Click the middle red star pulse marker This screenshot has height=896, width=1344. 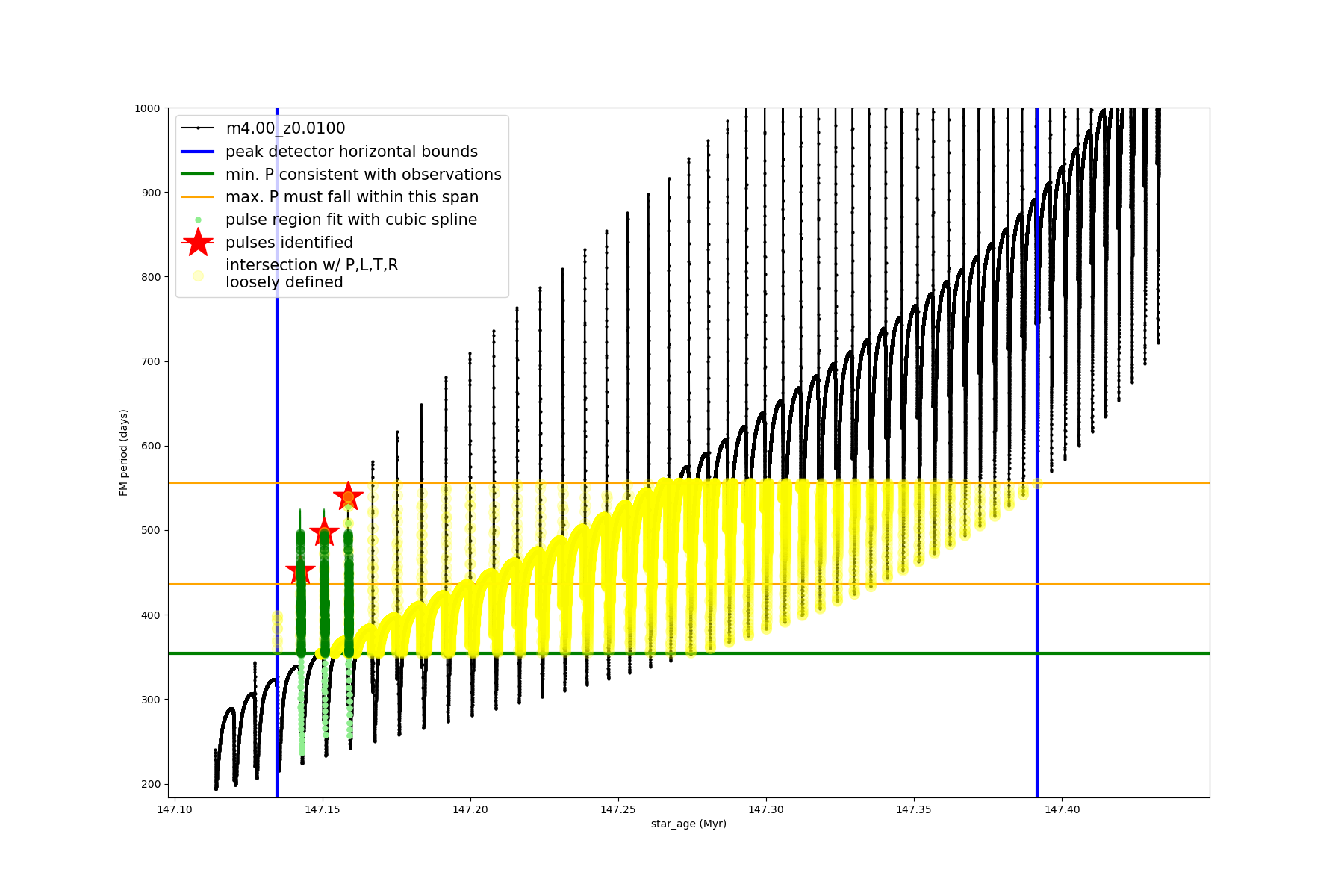click(x=324, y=533)
